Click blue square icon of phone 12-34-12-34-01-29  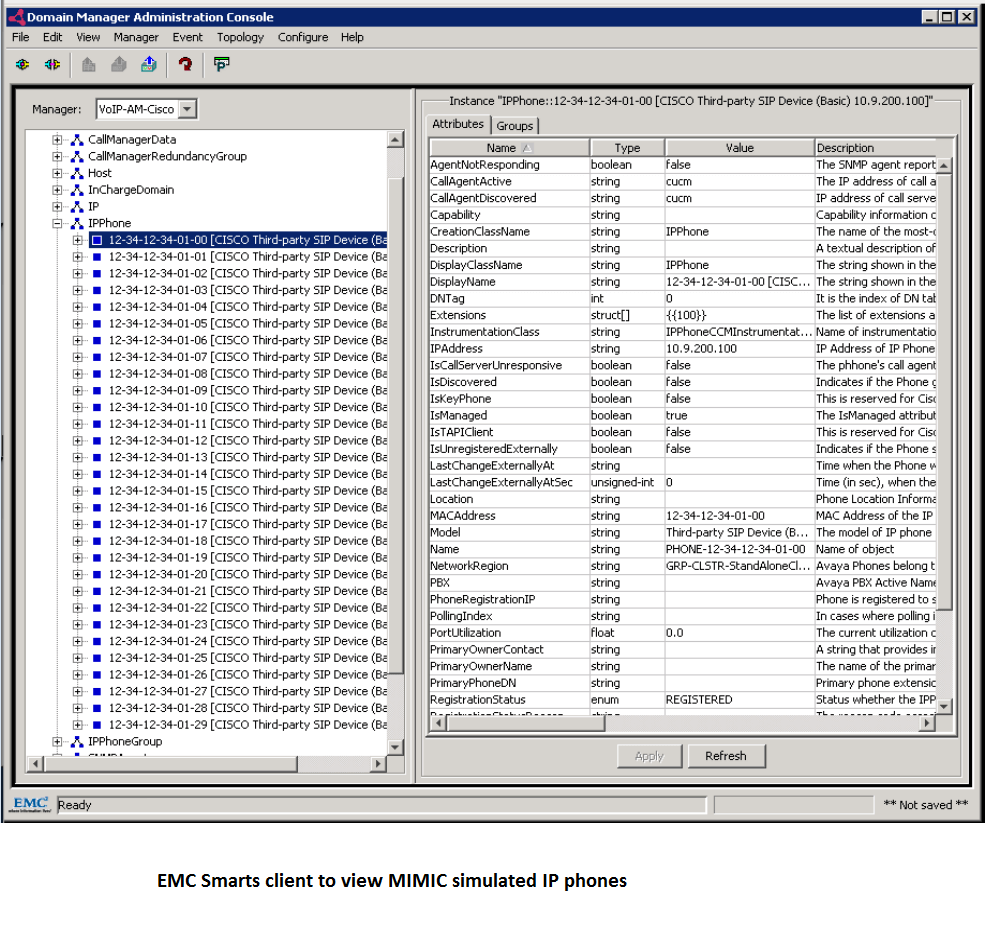(97, 724)
